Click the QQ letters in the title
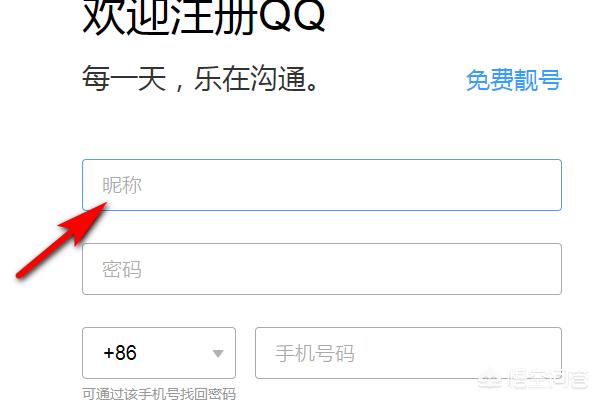 point(291,16)
